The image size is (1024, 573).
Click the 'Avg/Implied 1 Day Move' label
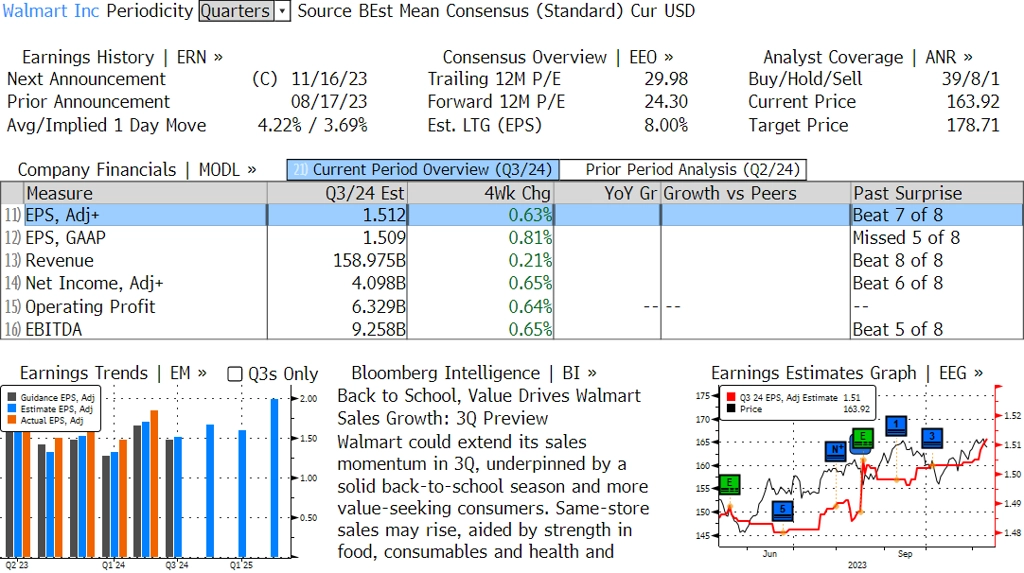pyautogui.click(x=106, y=125)
